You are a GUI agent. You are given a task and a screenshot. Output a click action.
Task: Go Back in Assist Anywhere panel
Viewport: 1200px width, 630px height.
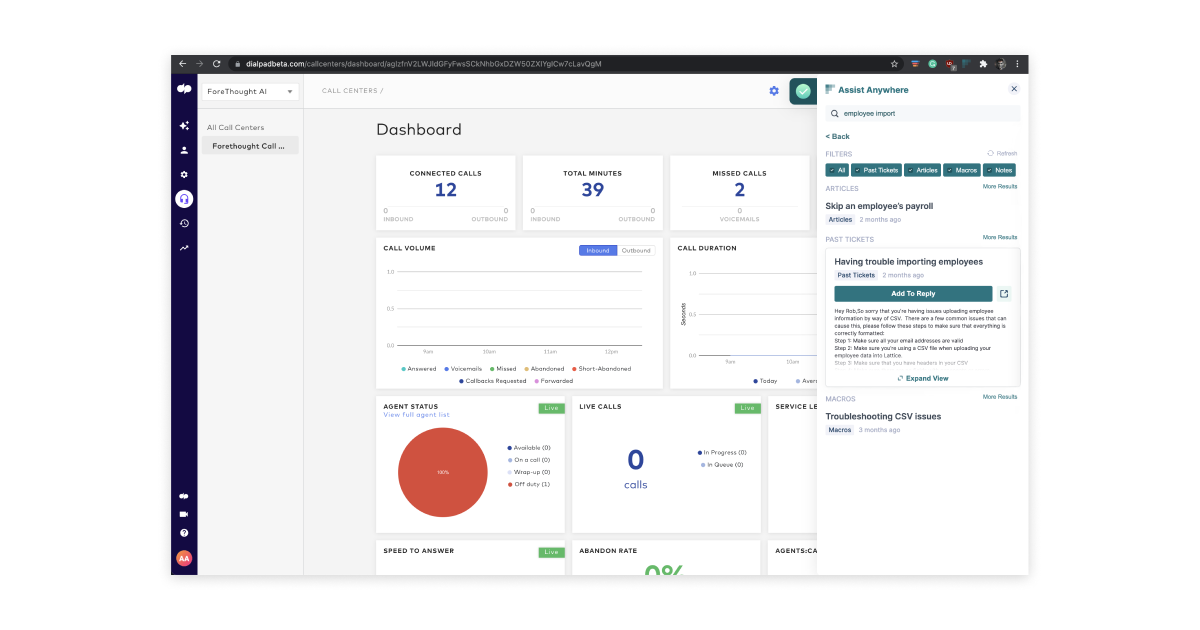pyautogui.click(x=838, y=136)
